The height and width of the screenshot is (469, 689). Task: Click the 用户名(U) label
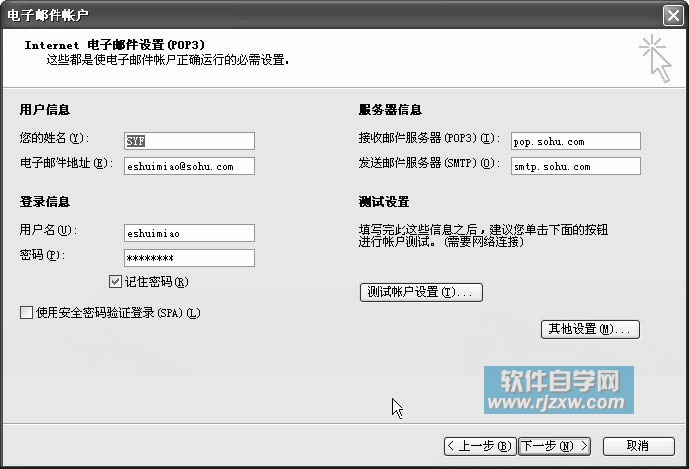tap(48, 230)
